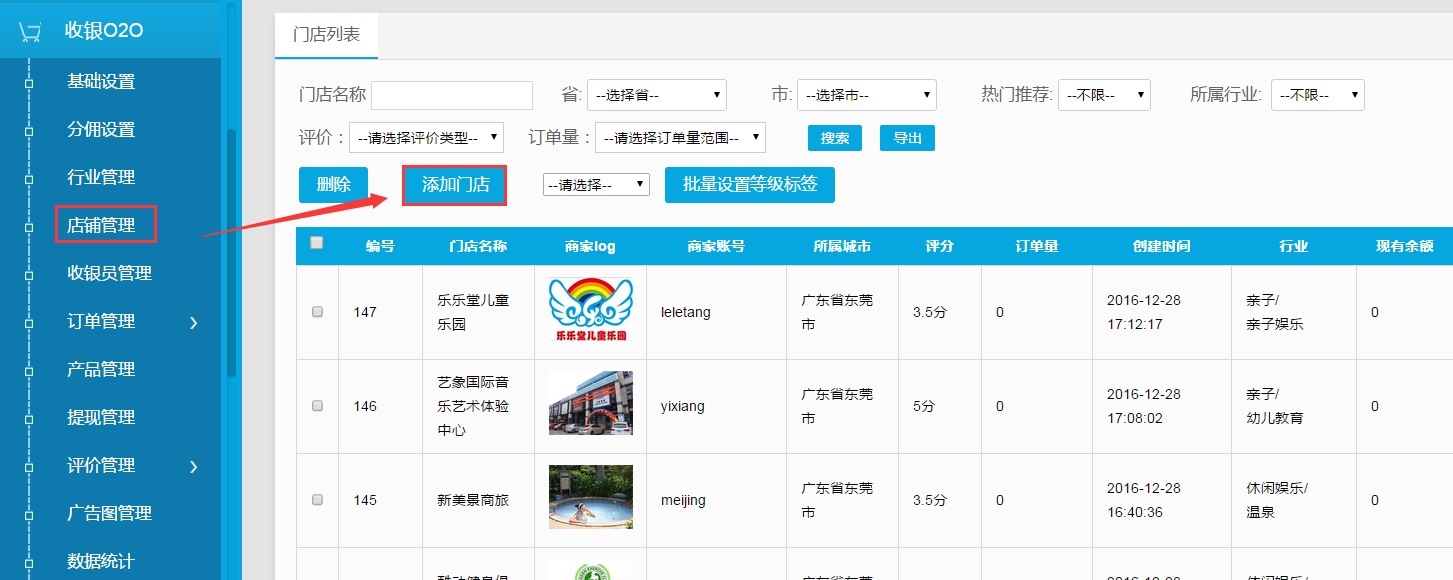
Task: Click the 创建时间 column header
Action: (x=1161, y=247)
